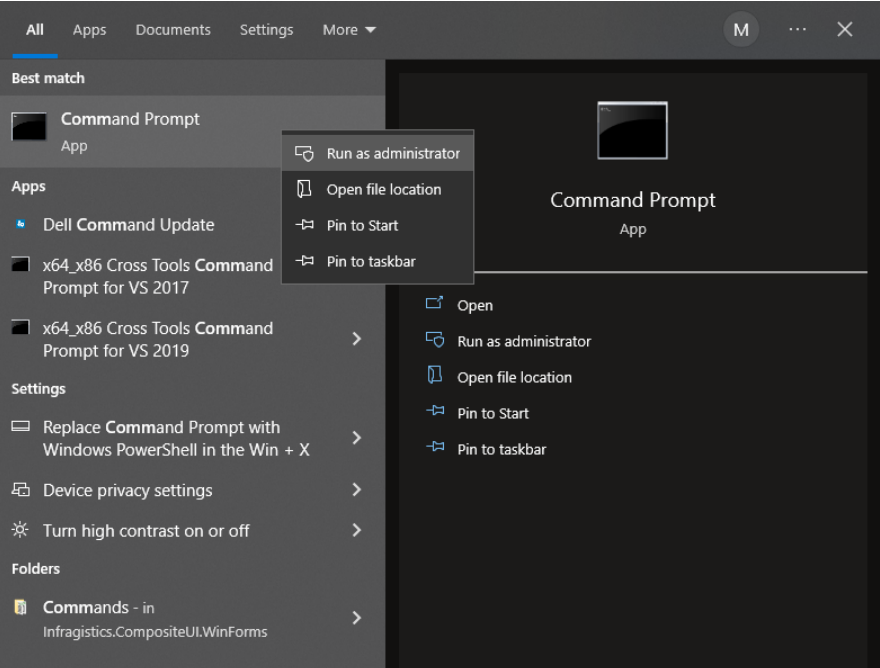
Task: Click the M user account avatar
Action: [x=741, y=30]
